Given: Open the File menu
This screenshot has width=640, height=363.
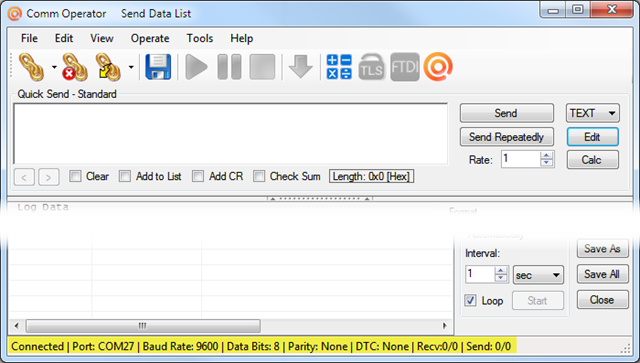Looking at the screenshot, I should (29, 38).
